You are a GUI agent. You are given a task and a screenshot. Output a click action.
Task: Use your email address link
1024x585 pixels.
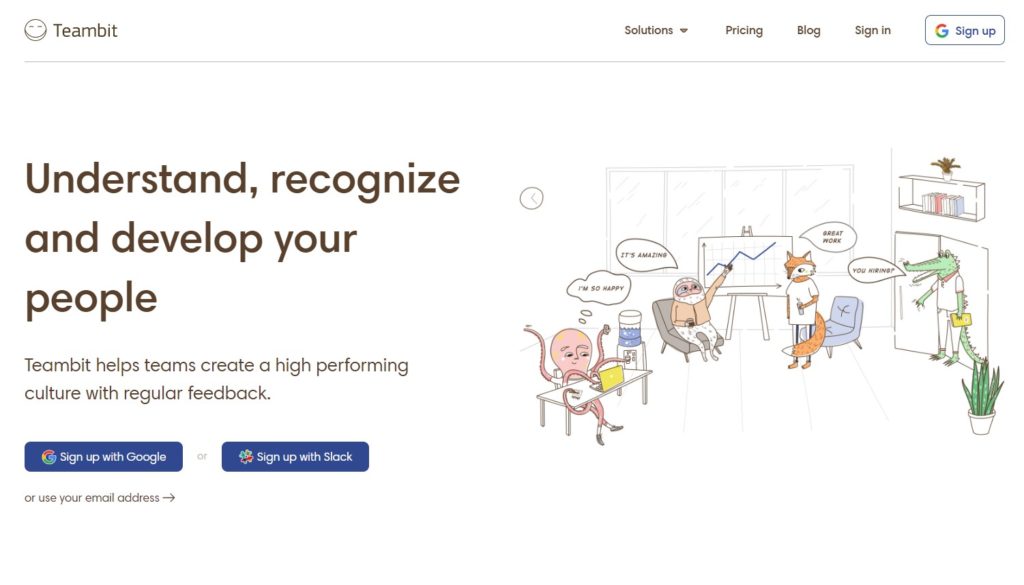click(100, 498)
